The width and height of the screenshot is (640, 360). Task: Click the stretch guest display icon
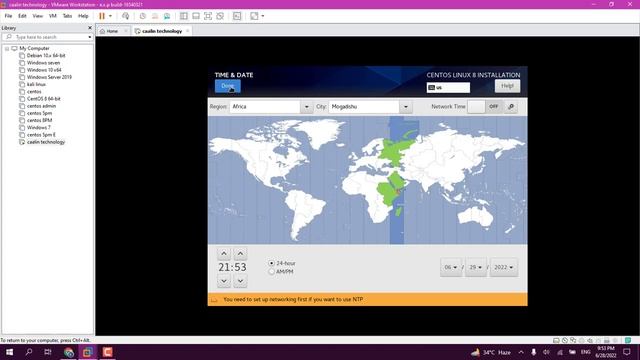pos(254,16)
